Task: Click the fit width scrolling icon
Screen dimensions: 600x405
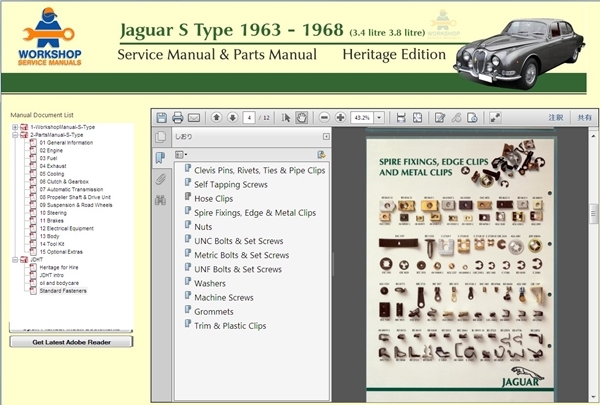Action: [x=401, y=118]
